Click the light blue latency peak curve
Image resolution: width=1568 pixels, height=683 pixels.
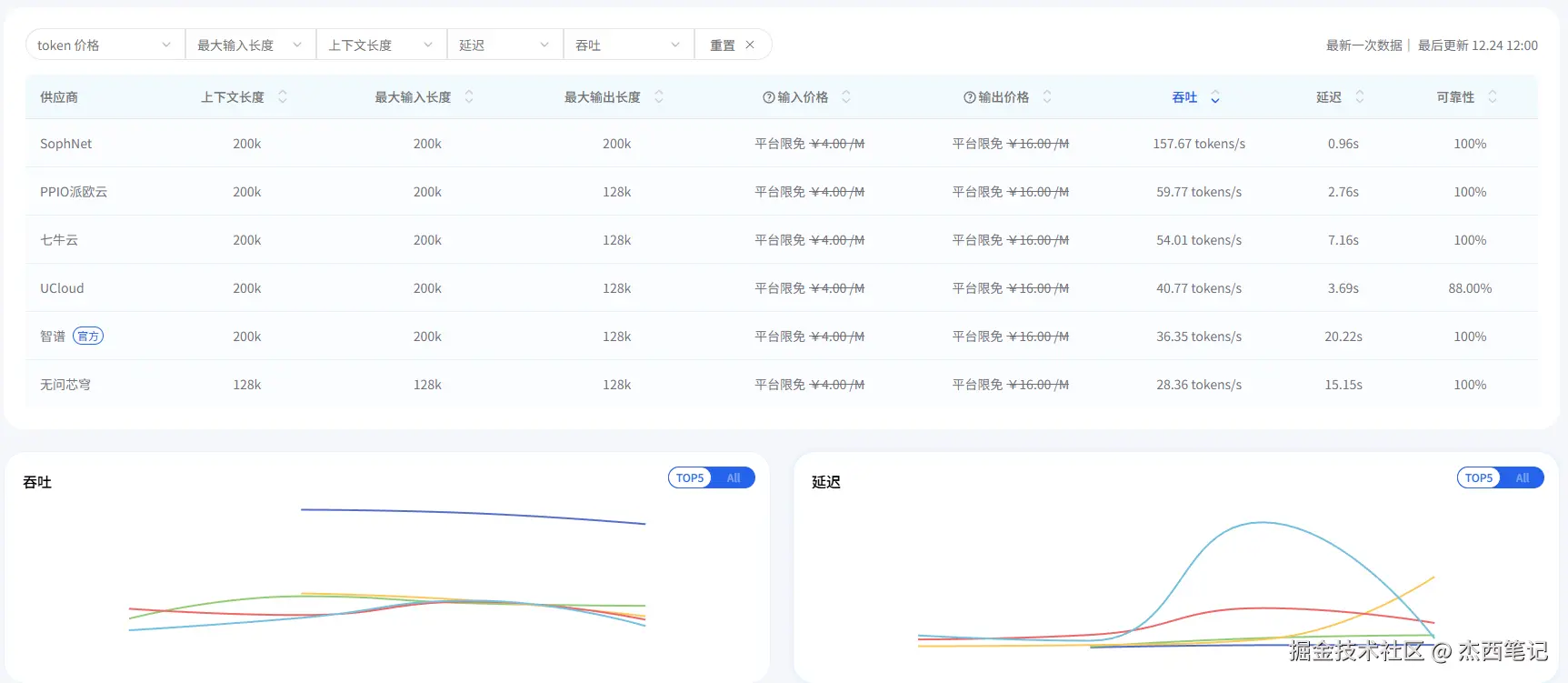coord(1262,523)
